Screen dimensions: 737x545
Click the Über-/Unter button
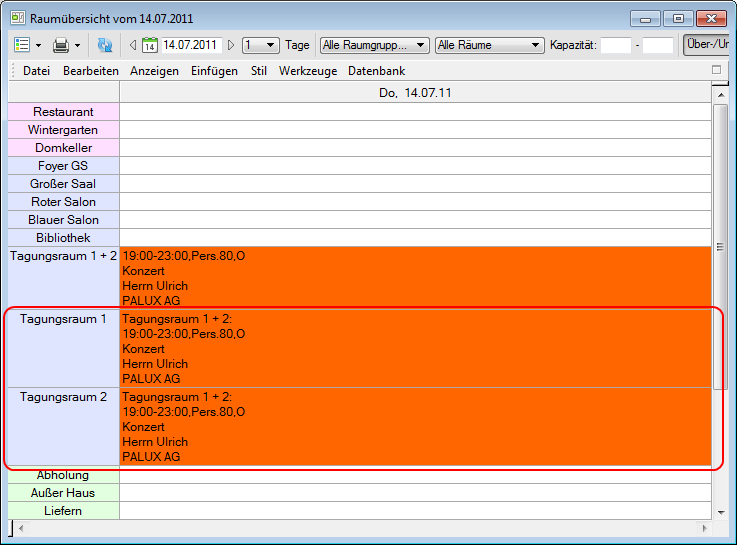[708, 45]
